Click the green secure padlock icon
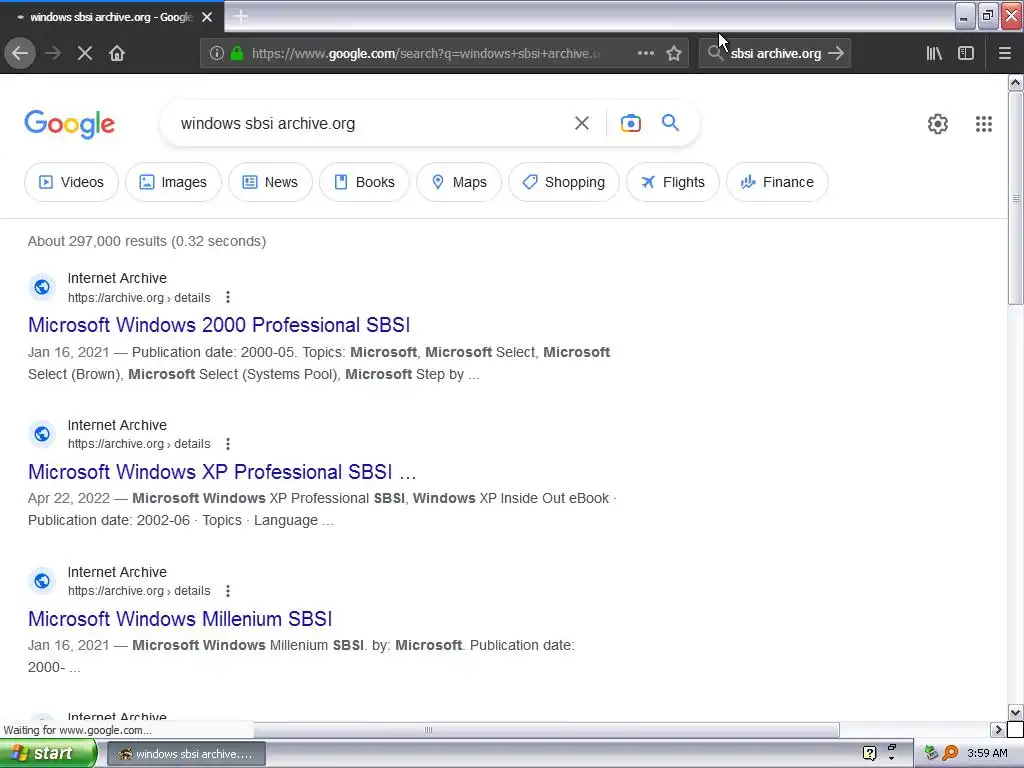 point(237,53)
